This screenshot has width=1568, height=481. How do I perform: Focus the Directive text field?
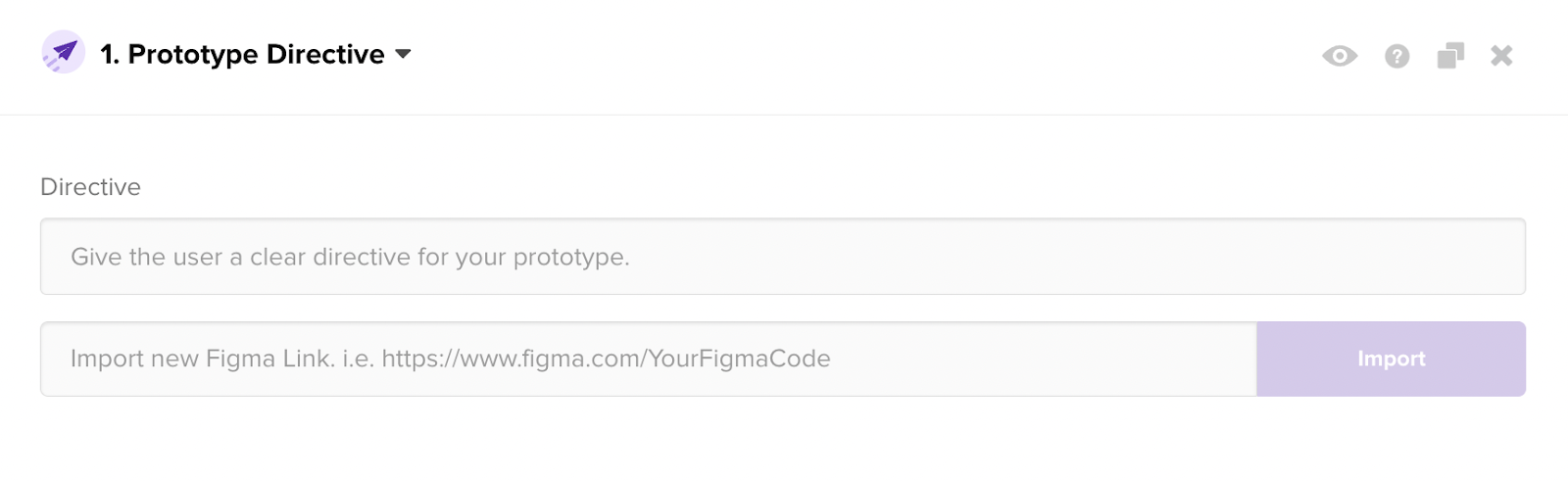[782, 257]
